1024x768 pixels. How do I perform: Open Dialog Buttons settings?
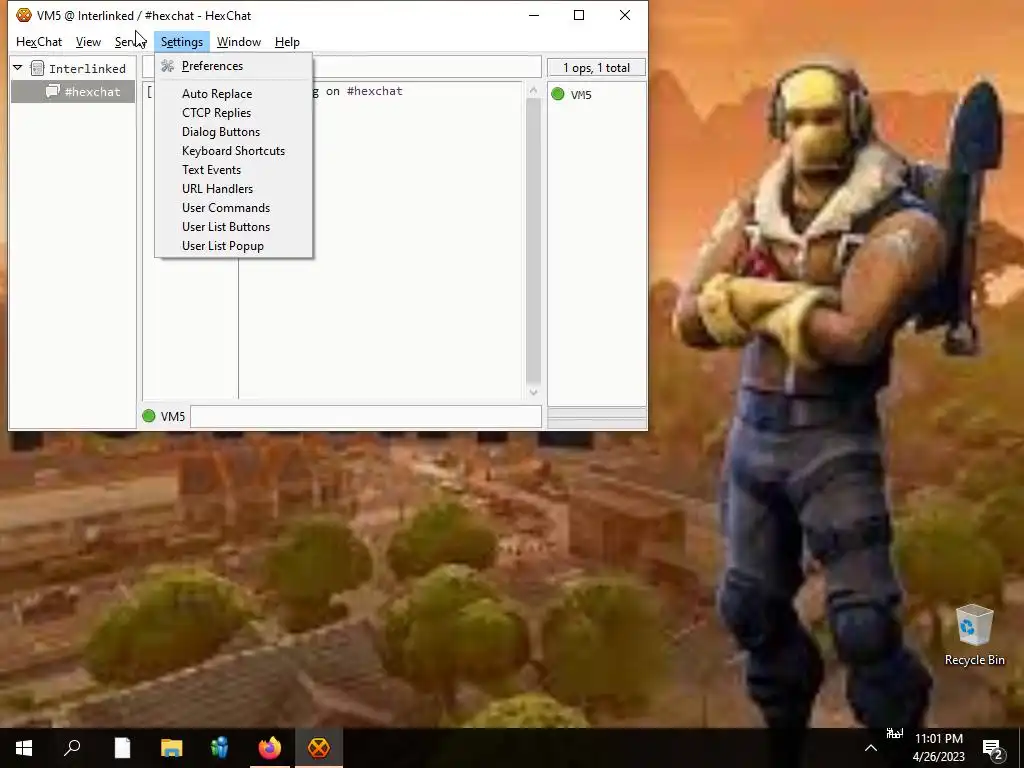(221, 132)
